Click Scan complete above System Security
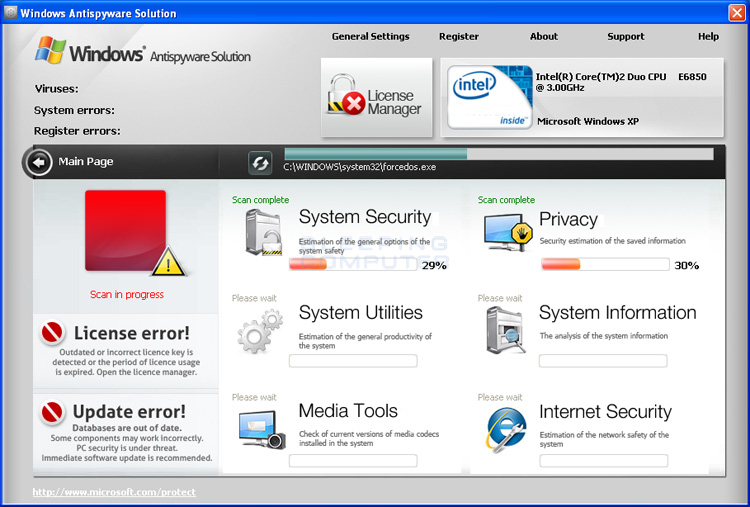Screen dimensions: 750x507 [261, 200]
